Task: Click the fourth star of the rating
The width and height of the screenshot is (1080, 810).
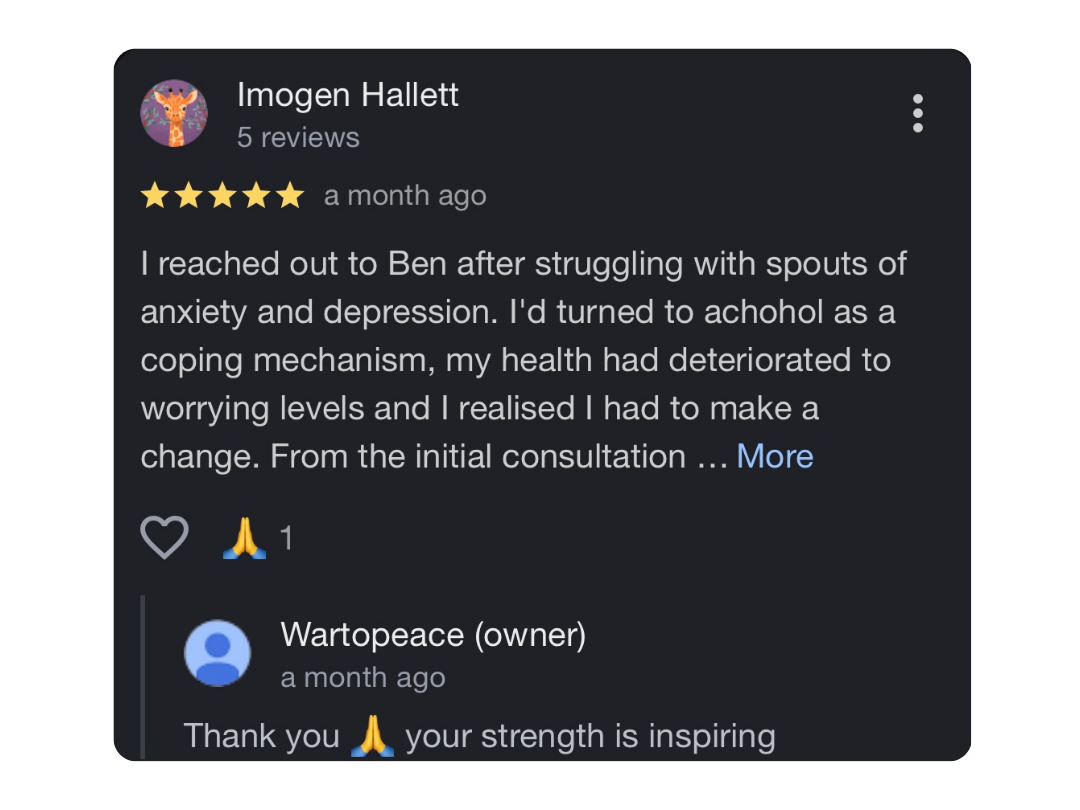Action: tap(256, 196)
